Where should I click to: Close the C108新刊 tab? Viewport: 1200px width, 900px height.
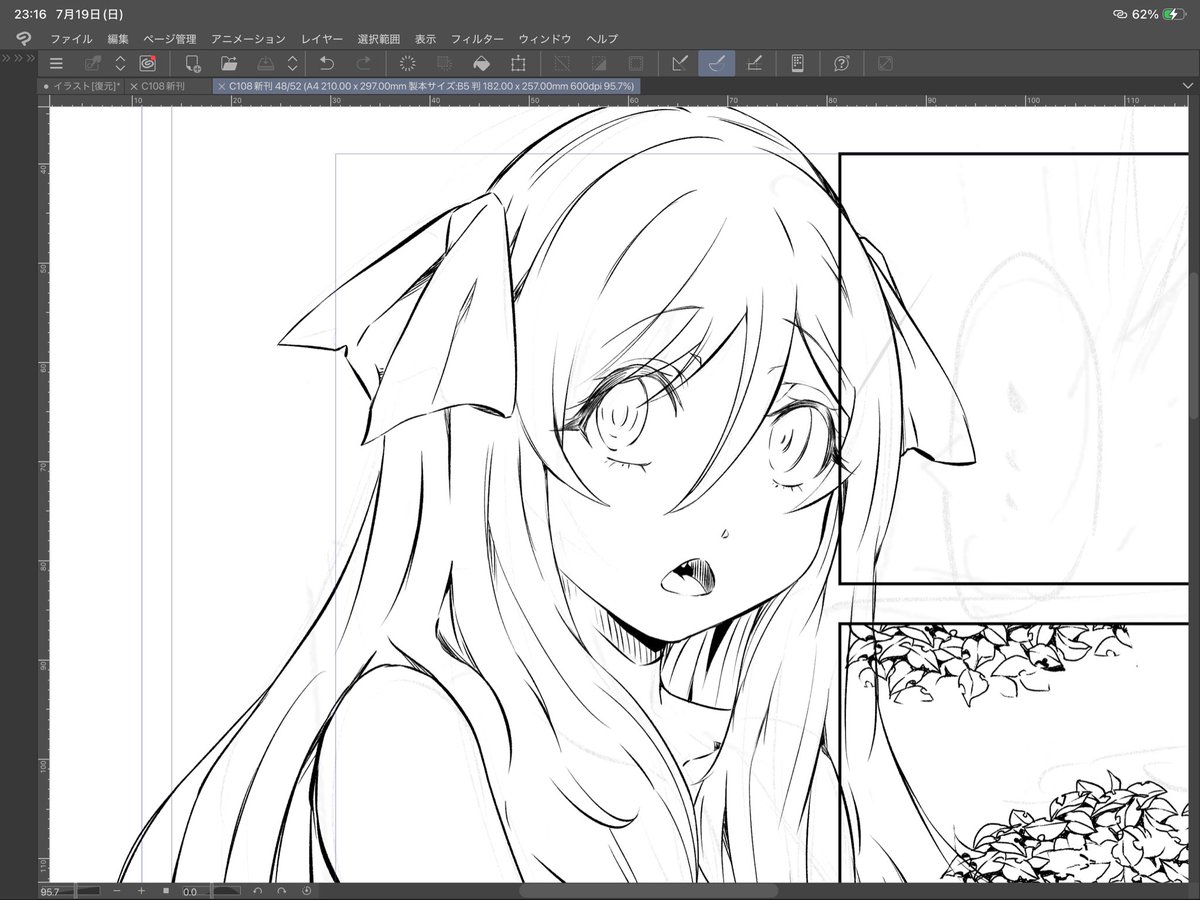pyautogui.click(x=134, y=87)
